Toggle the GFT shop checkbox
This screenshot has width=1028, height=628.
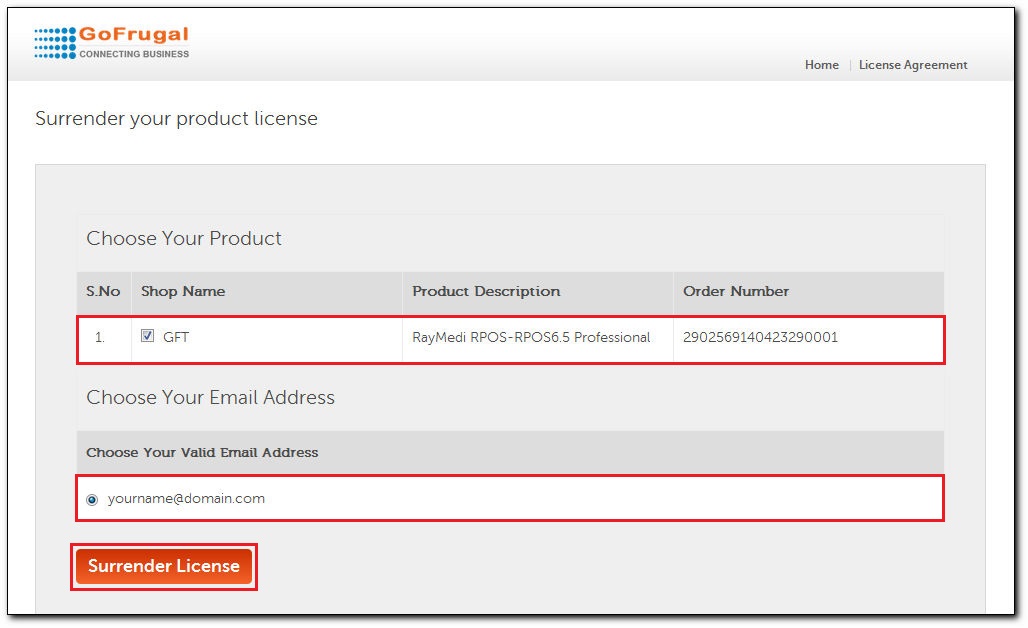coord(148,337)
